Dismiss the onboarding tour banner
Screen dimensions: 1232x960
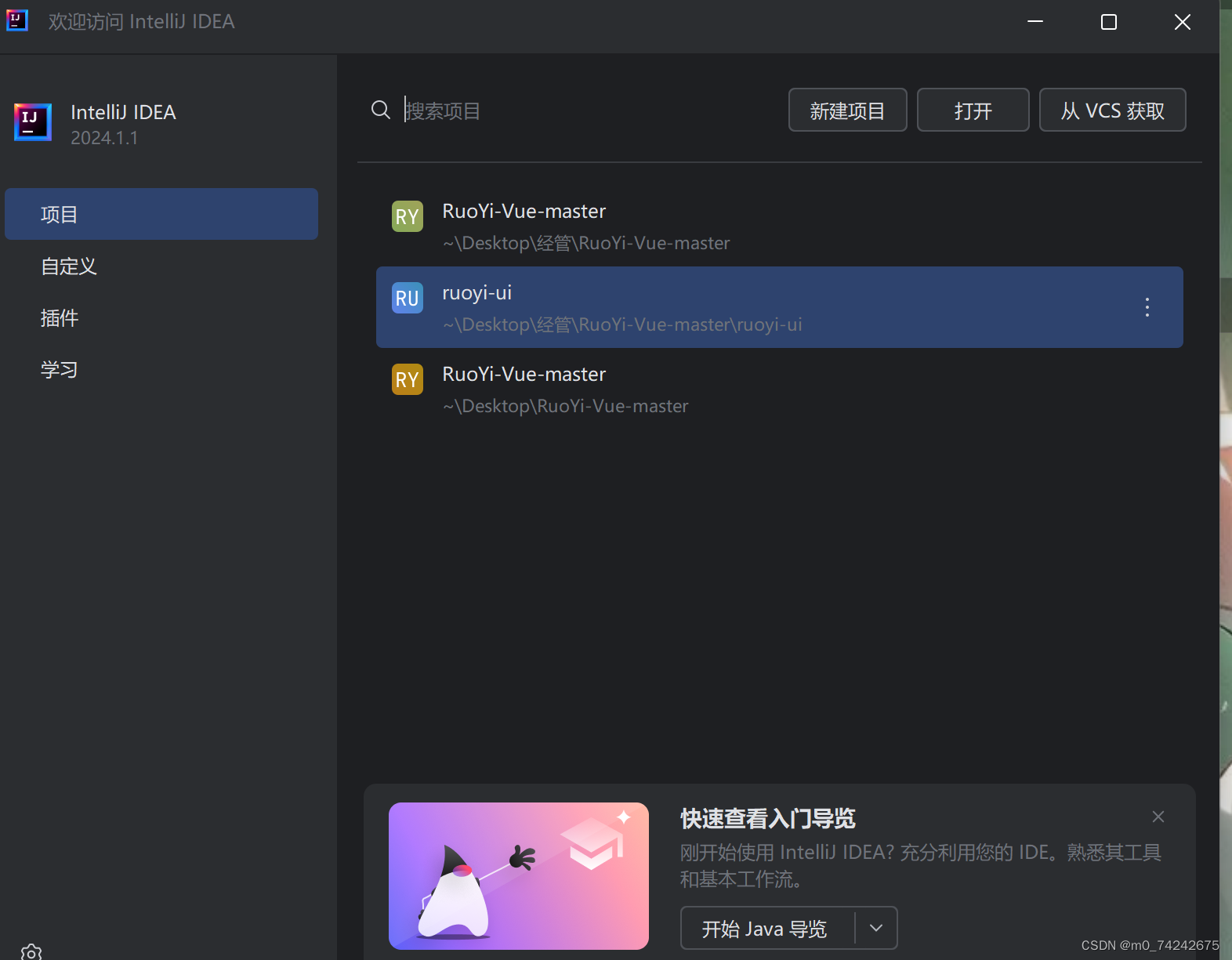[x=1158, y=817]
